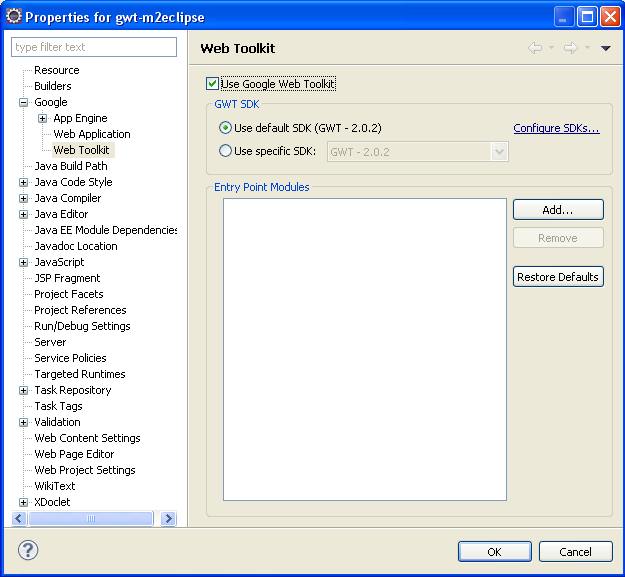Screen dimensions: 625x577
Task: Open Project References page
Action: 80,310
